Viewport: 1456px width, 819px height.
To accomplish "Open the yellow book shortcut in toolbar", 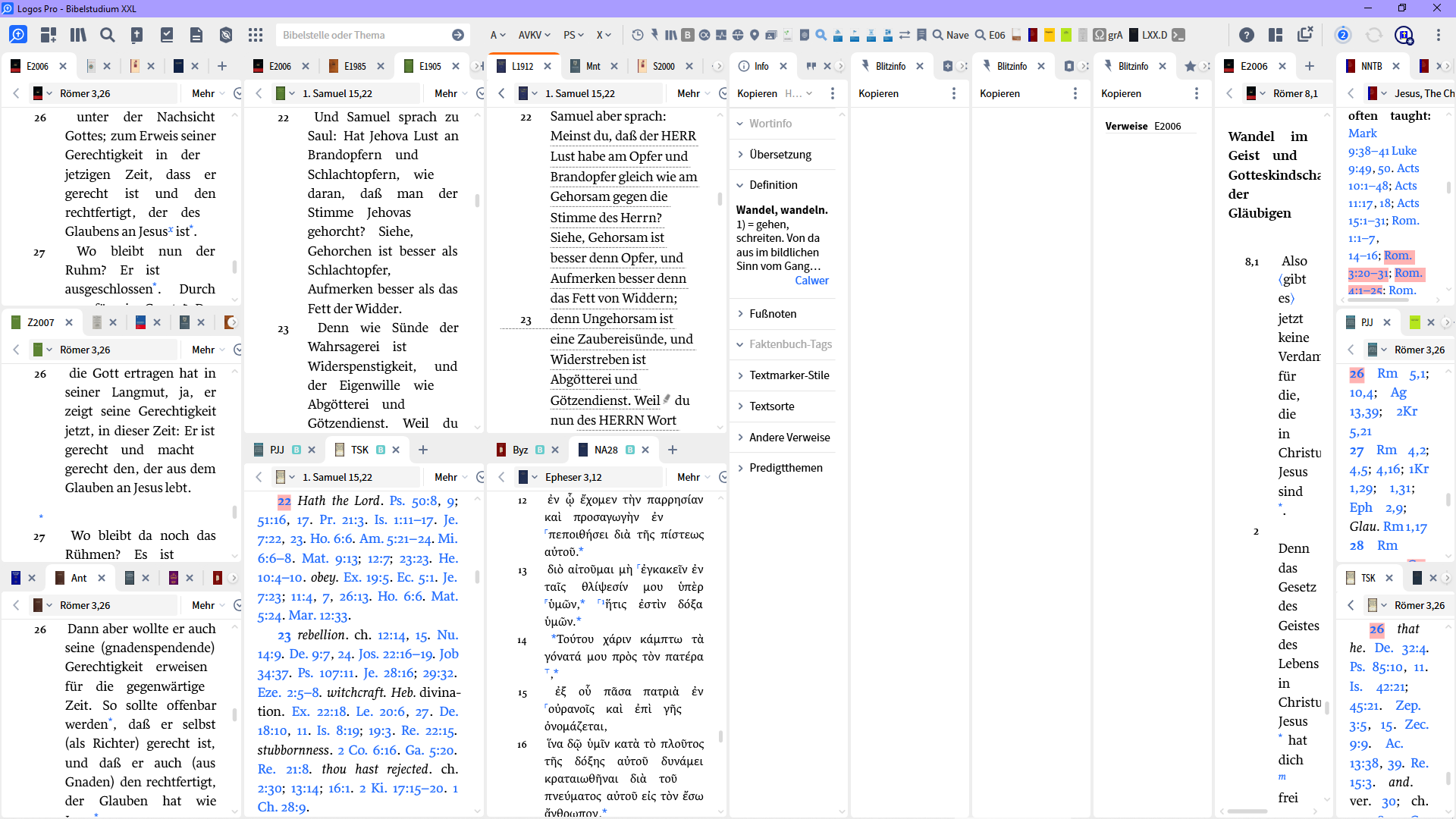I will pyautogui.click(x=1050, y=35).
